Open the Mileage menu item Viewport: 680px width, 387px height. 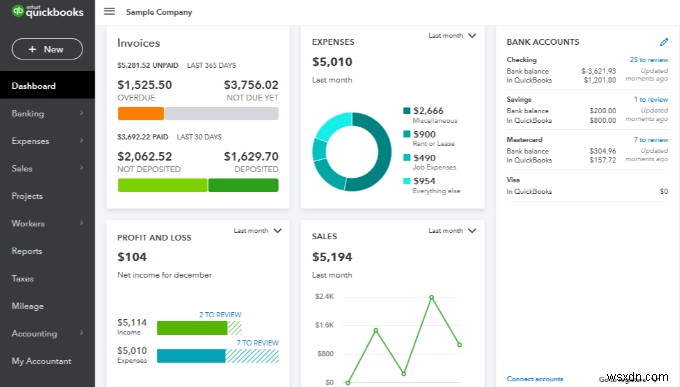point(28,306)
